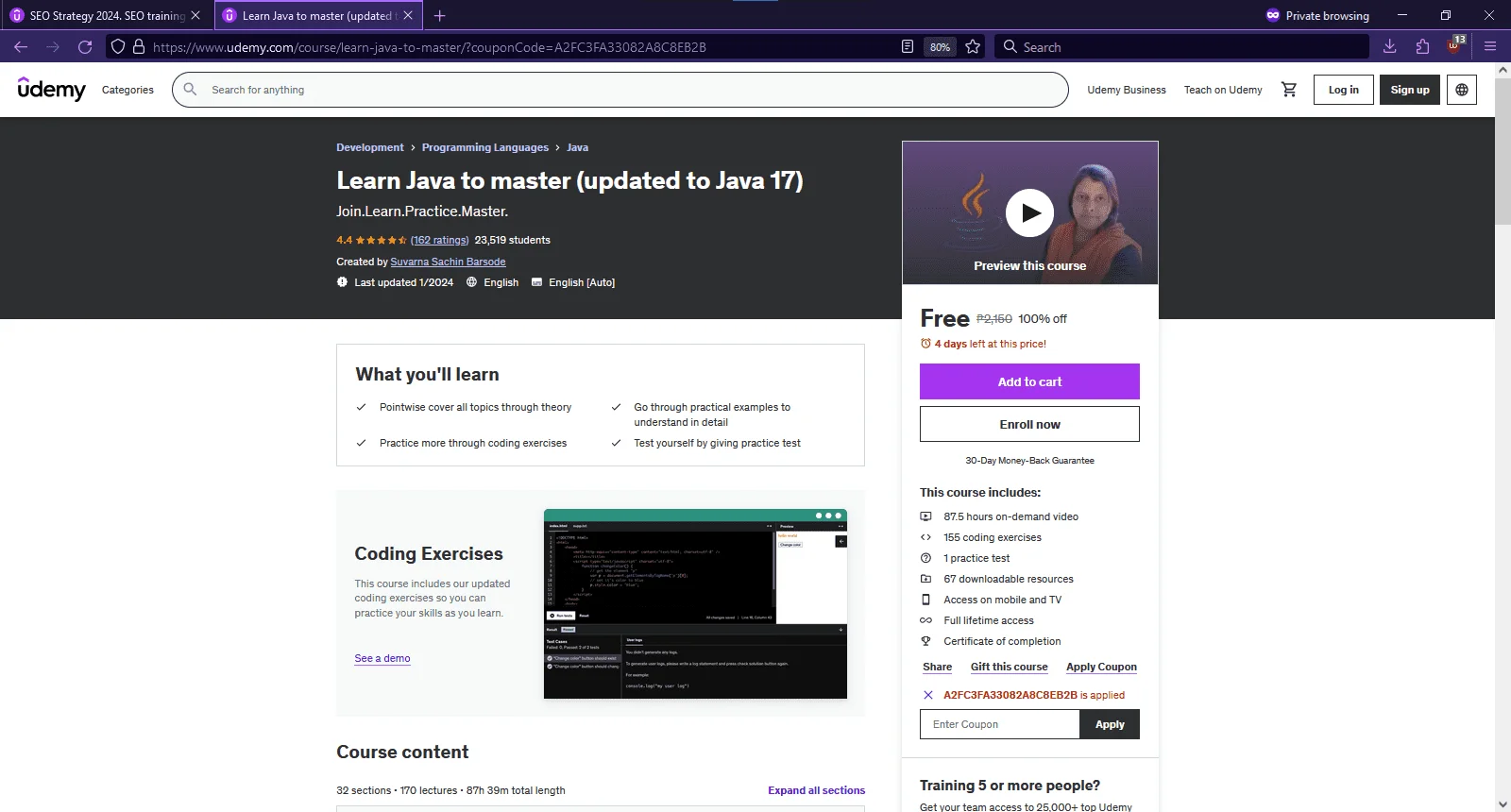The image size is (1511, 812).
Task: Click Enroll now button
Action: (x=1029, y=424)
